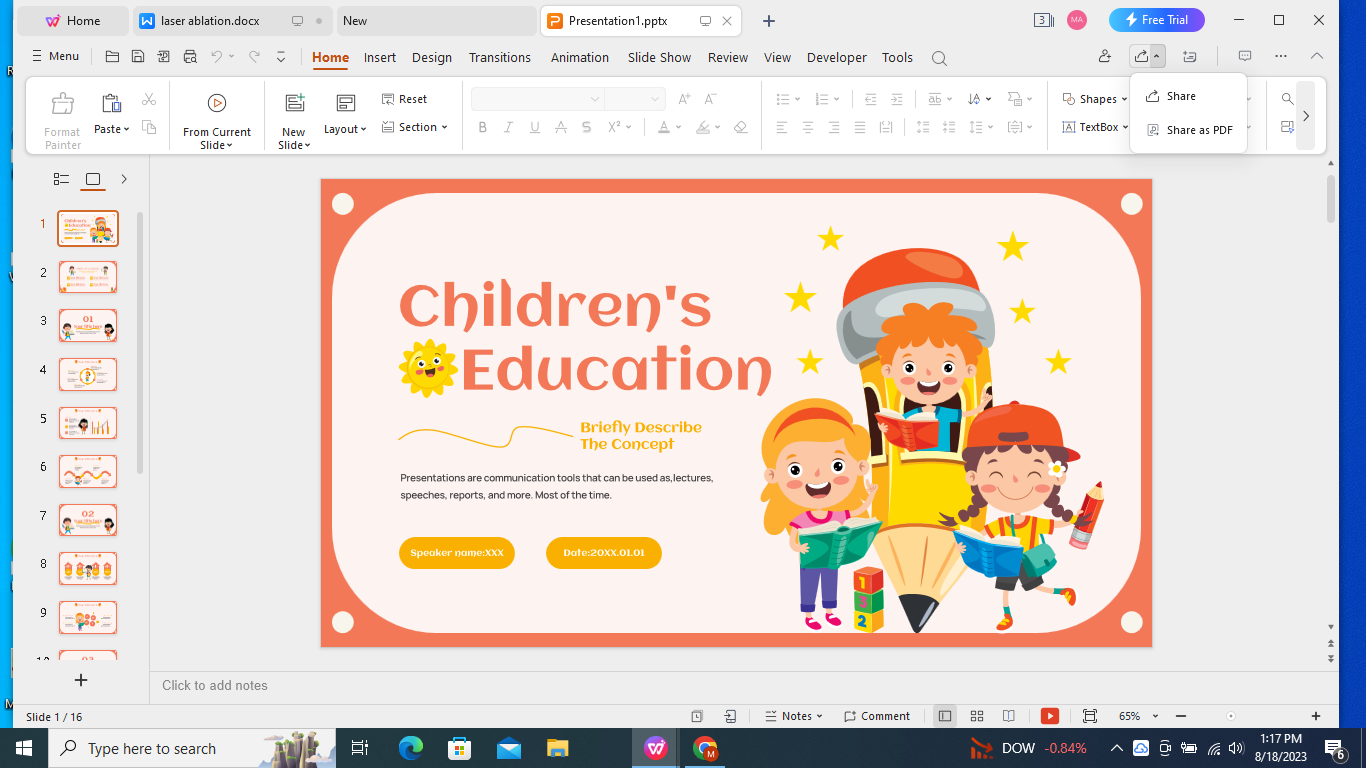
Task: Click the Fit slide to window icon
Action: tap(1089, 716)
